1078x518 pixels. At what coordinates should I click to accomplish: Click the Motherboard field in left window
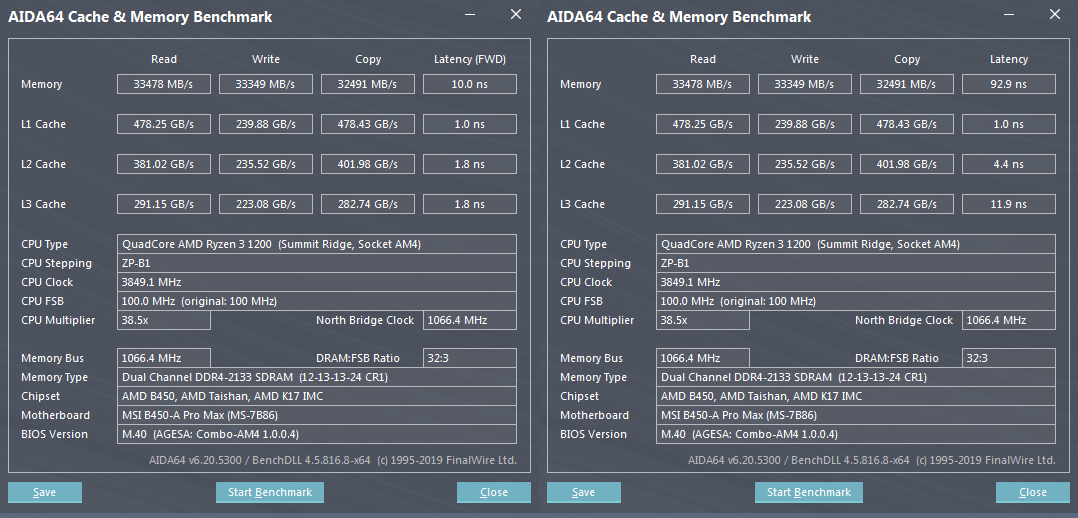click(x=317, y=415)
